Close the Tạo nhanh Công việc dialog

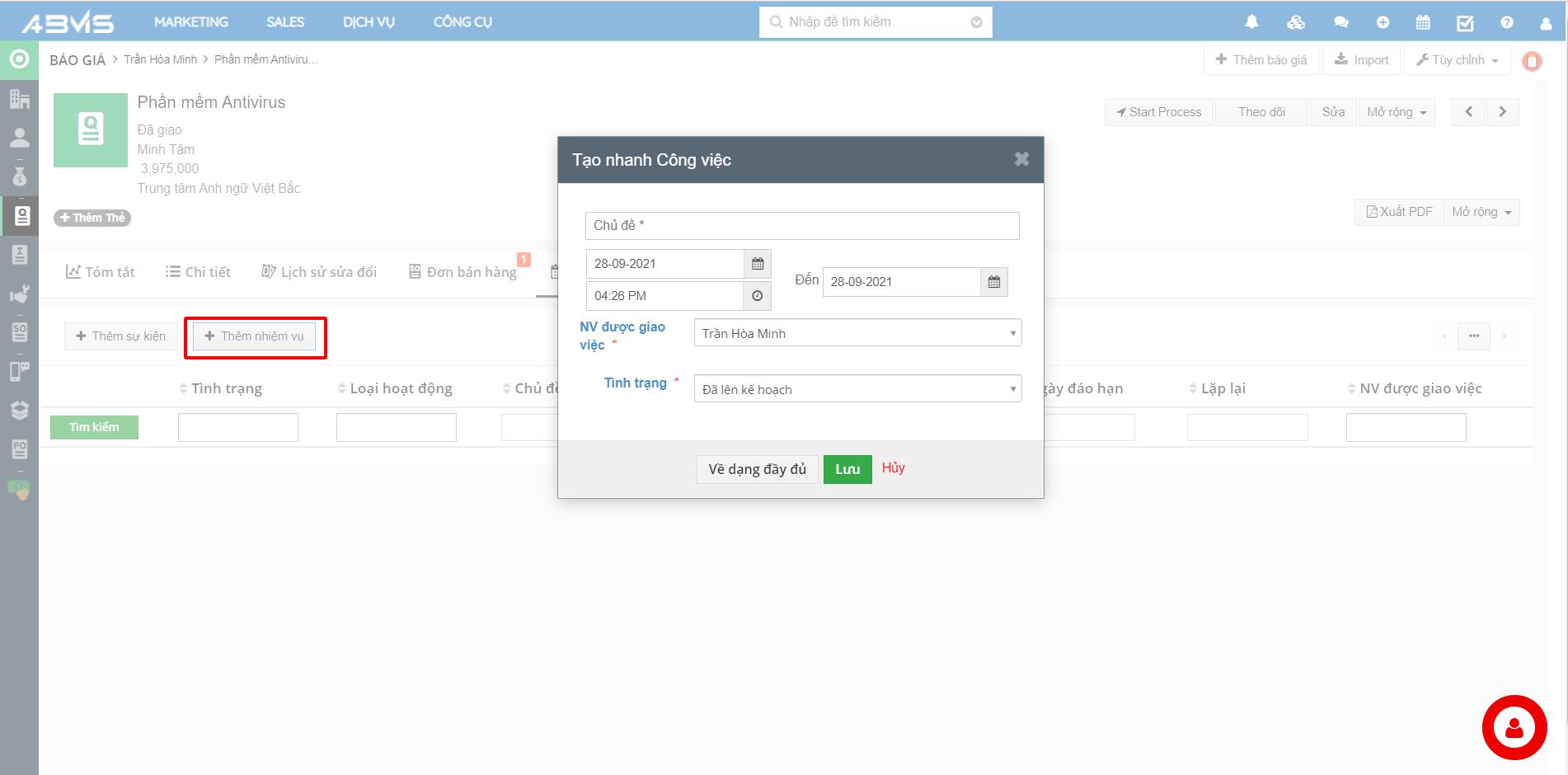1021,159
